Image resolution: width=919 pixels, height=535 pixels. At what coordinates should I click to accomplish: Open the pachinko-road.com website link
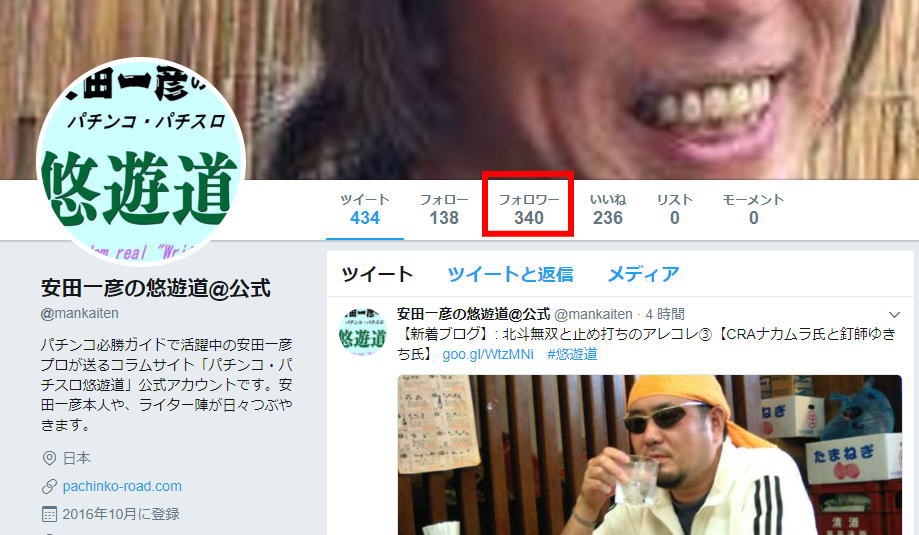(122, 486)
